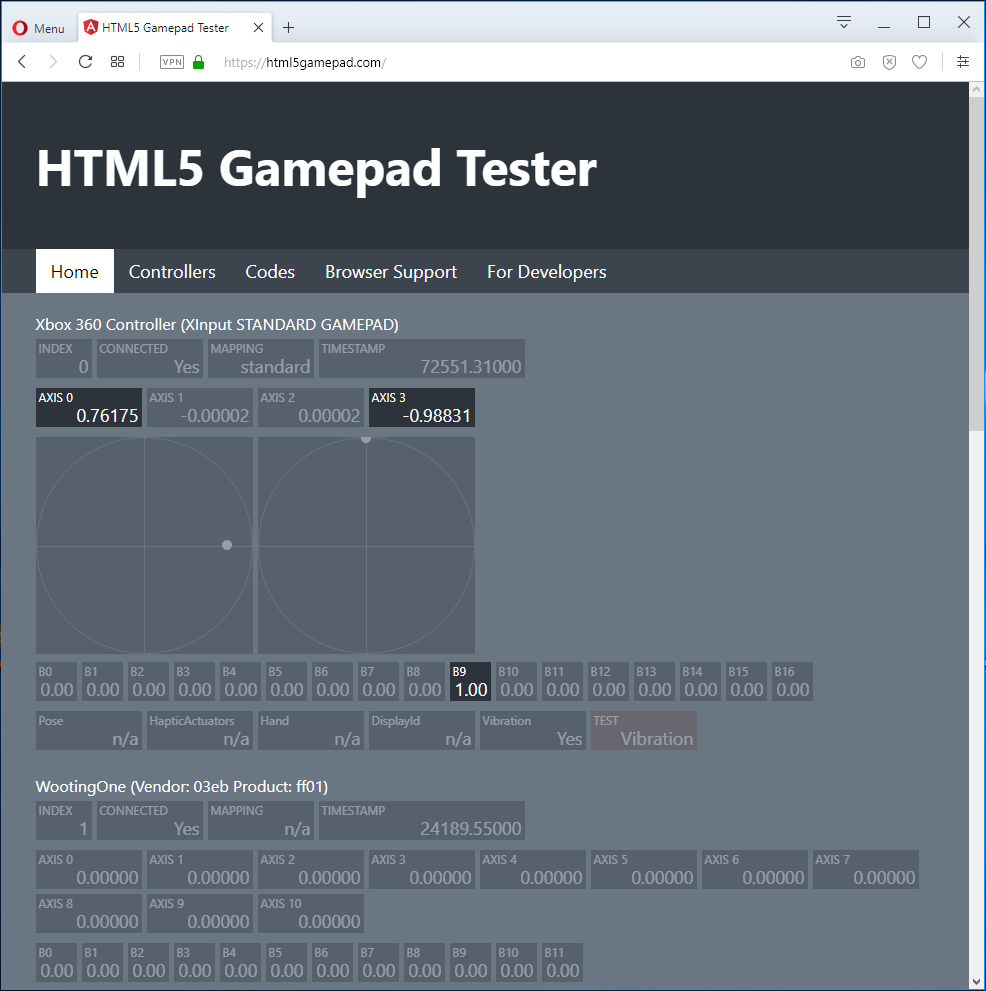Click the Xbox CONNECTED Yes cell
The image size is (986, 991).
point(150,359)
